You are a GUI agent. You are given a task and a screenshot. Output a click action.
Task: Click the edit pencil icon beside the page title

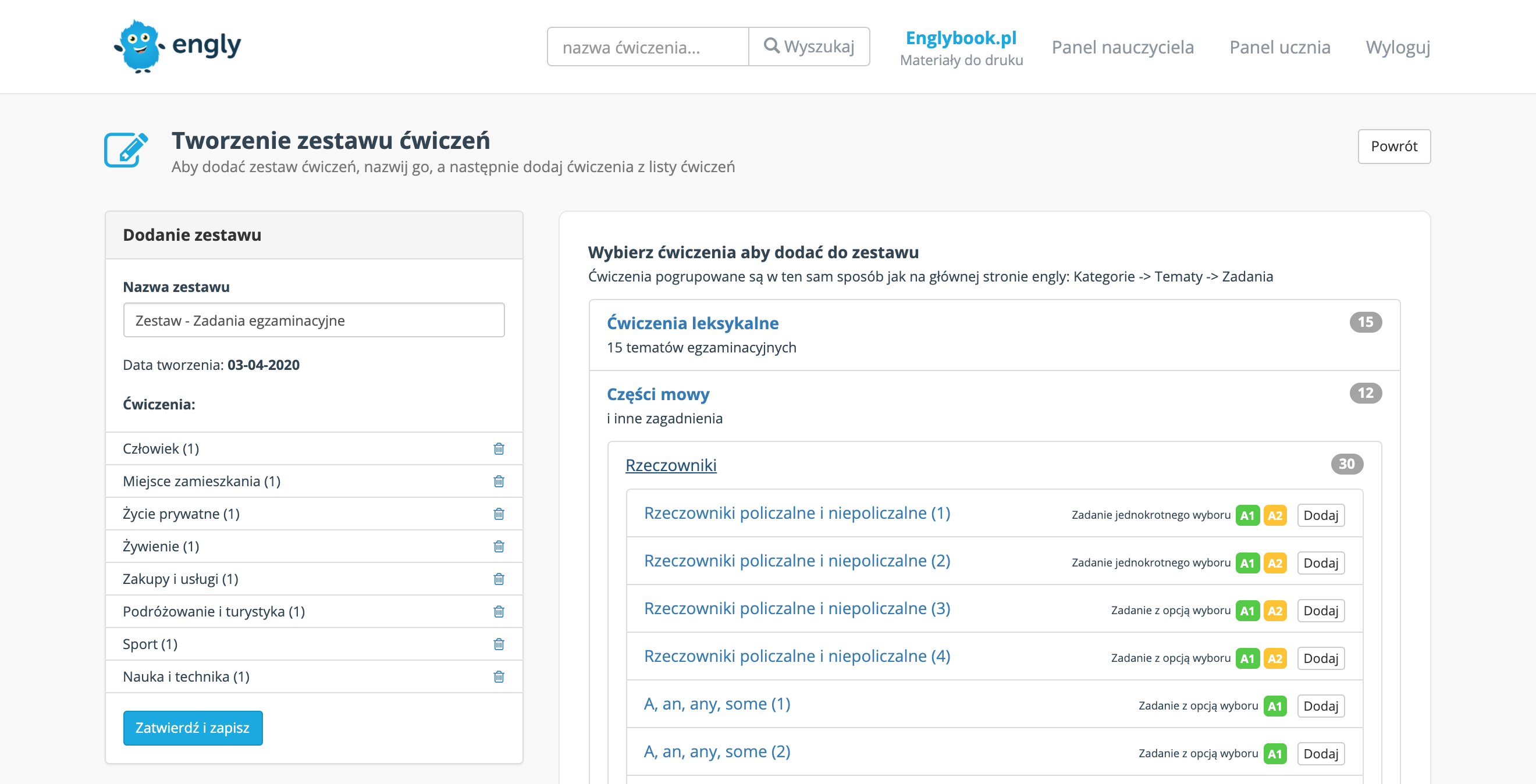(x=126, y=149)
